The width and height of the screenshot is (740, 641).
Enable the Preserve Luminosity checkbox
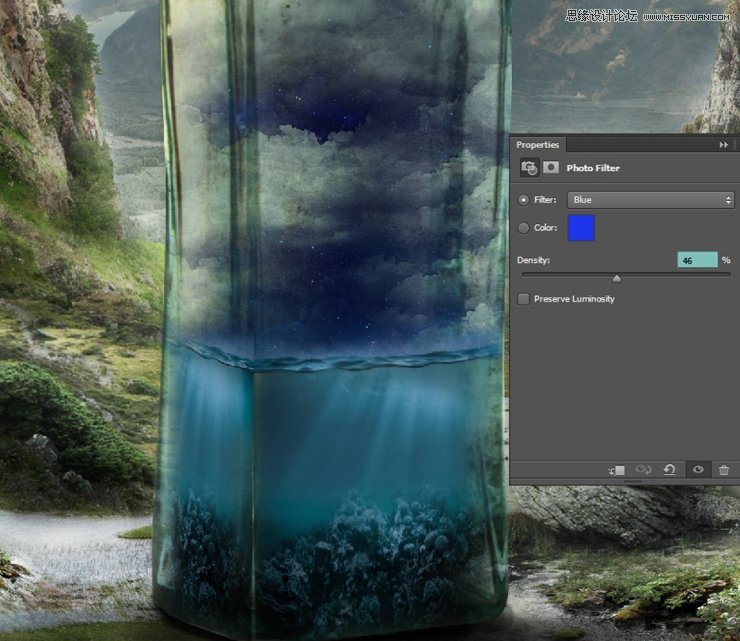(x=523, y=299)
